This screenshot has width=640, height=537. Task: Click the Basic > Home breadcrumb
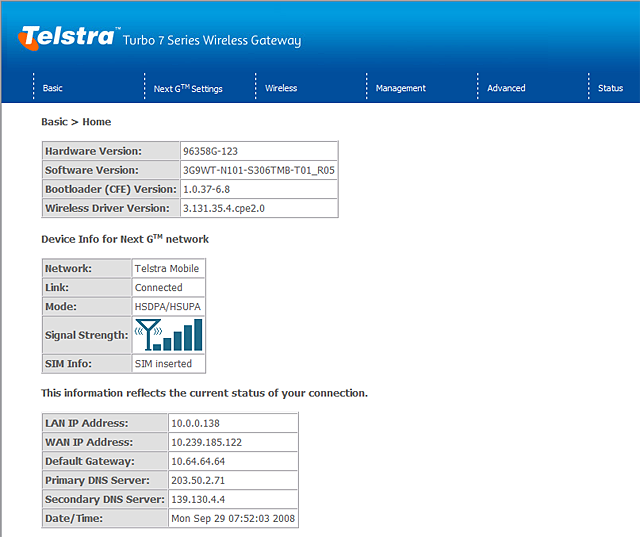point(76,122)
